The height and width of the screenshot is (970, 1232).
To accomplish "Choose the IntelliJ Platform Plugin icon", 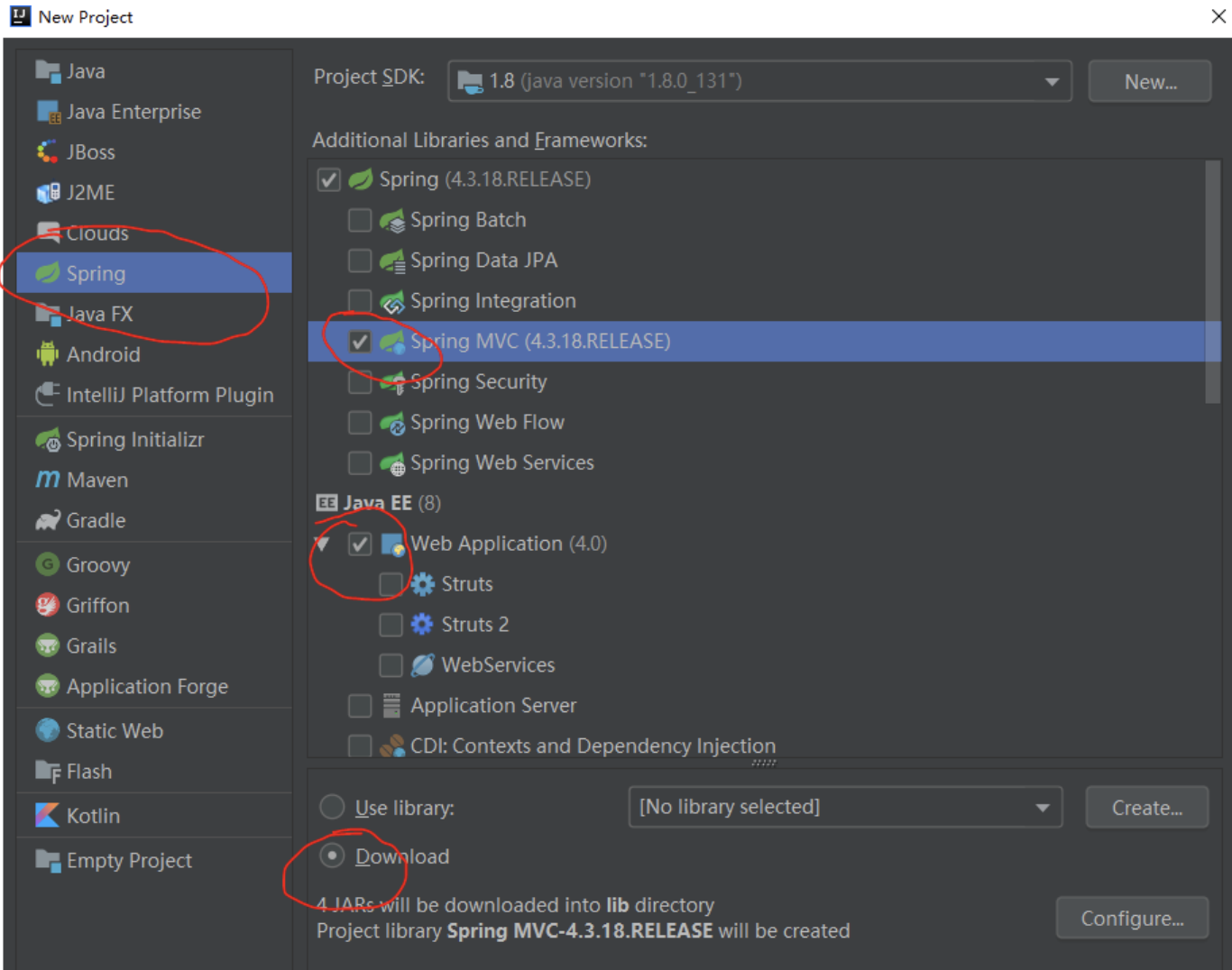I will 48,395.
